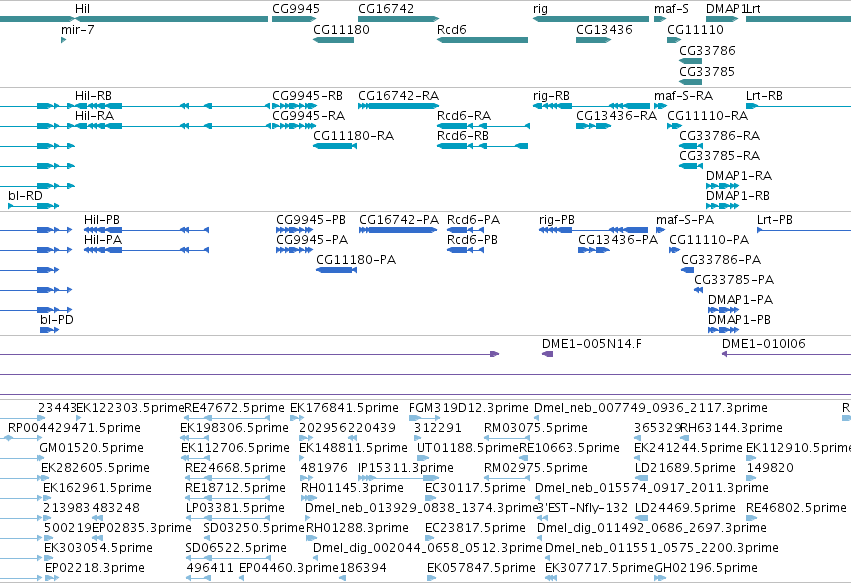Screen dimensions: 851x583
Task: Select the bl-RD transcript
Action: pos(33,206)
